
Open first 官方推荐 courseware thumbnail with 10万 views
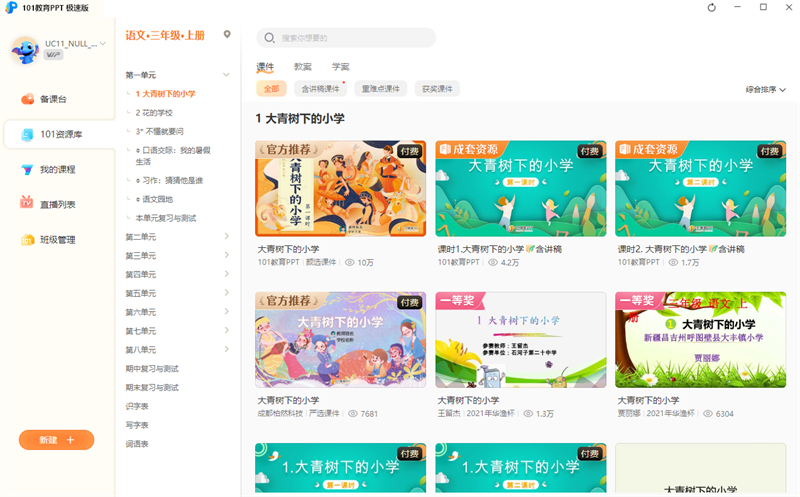tap(341, 188)
